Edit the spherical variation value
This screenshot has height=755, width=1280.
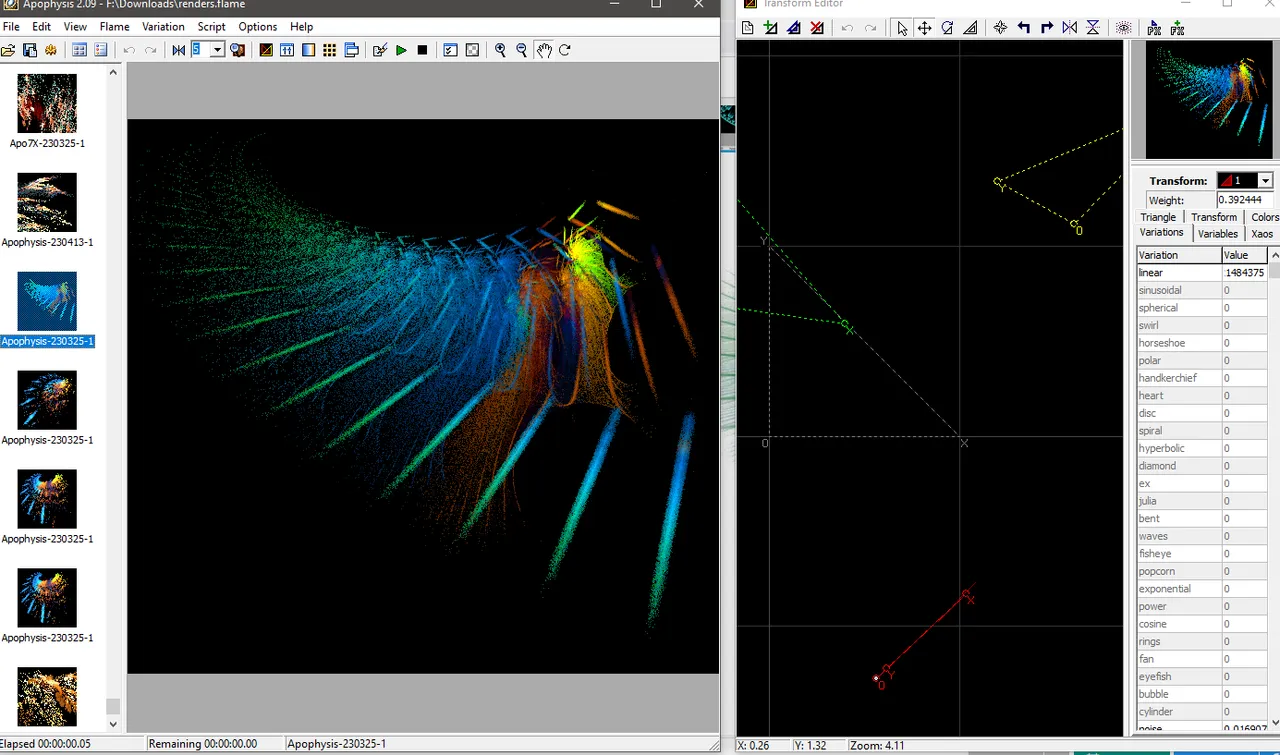point(1245,308)
